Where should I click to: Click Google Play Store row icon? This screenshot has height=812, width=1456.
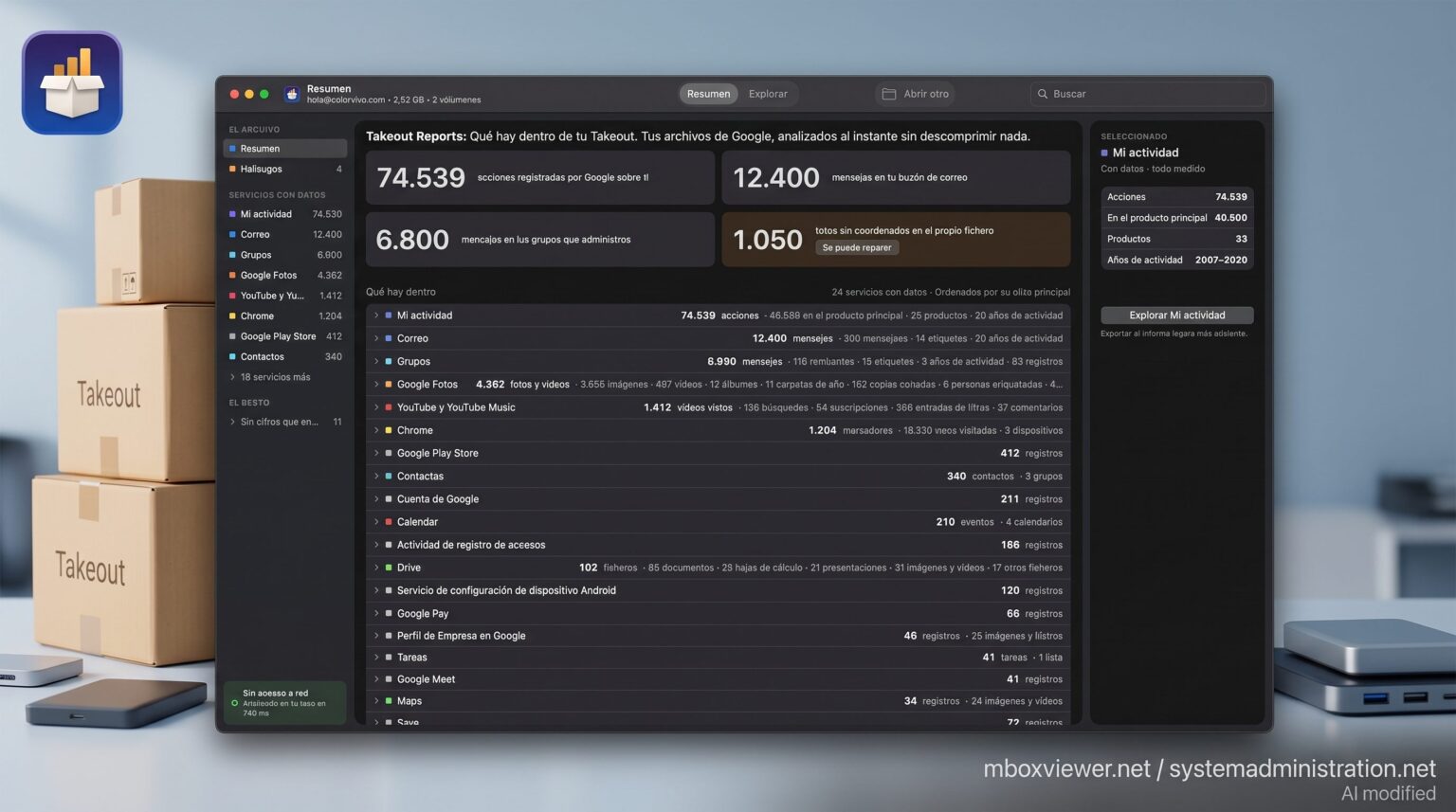click(x=389, y=453)
